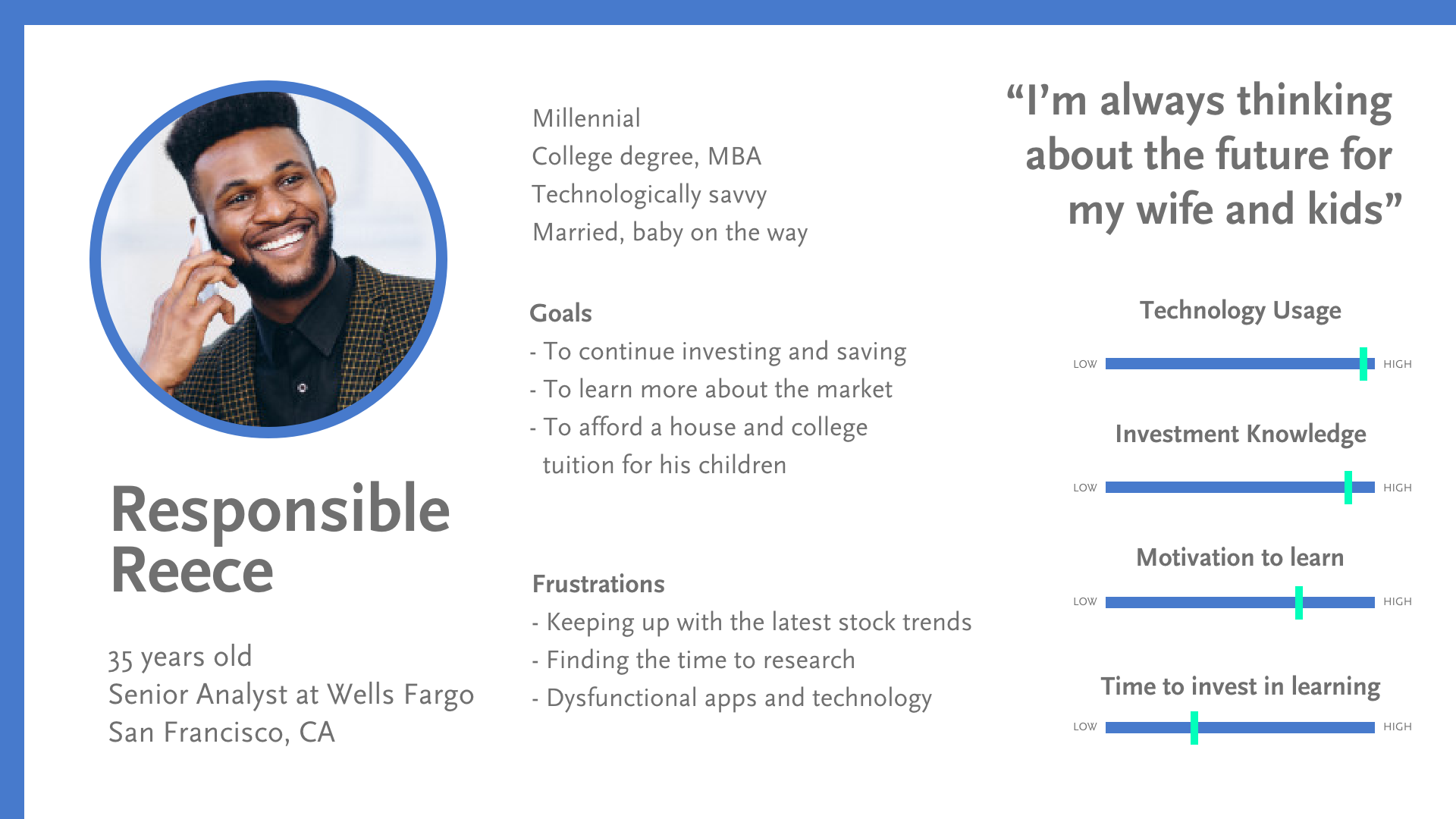This screenshot has width=1456, height=819.
Task: Click the Technology Usage slider marker
Action: pyautogui.click(x=1363, y=364)
